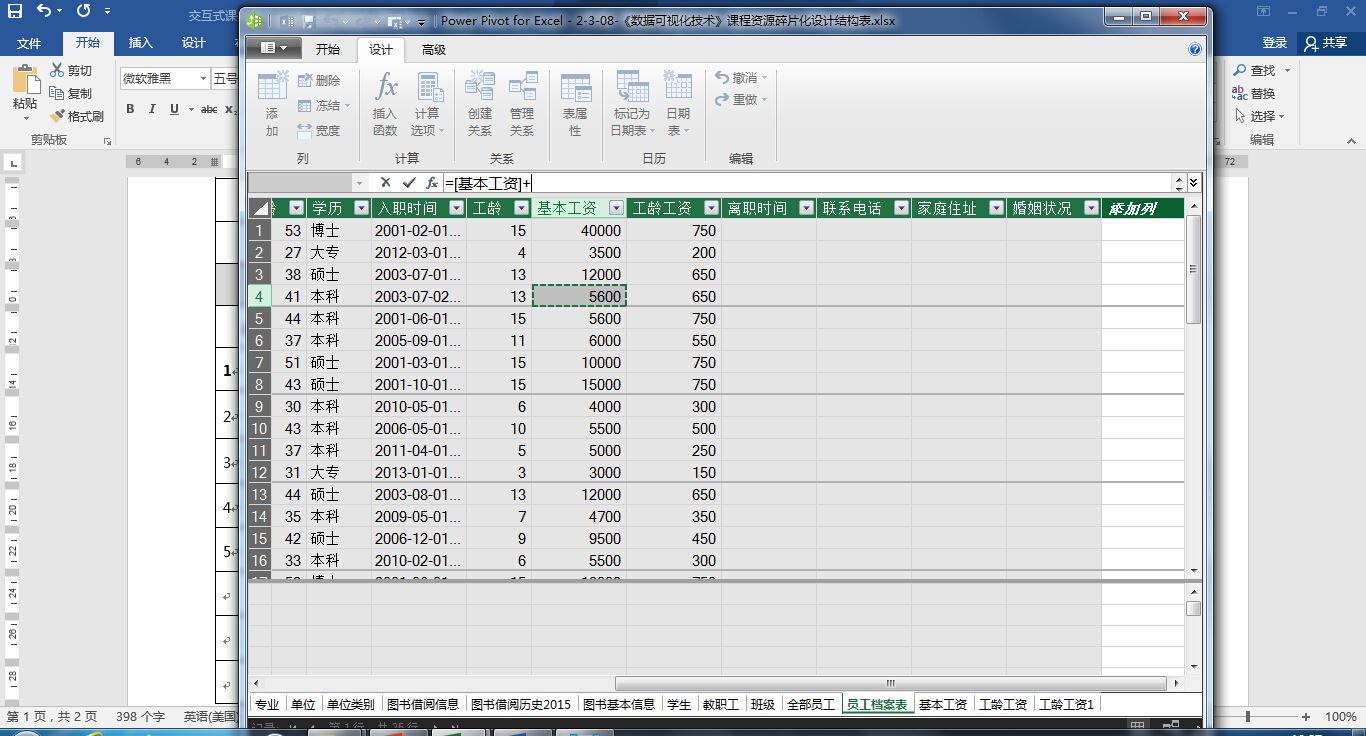Open the 工龄工资1 sheet tab

pos(1067,704)
